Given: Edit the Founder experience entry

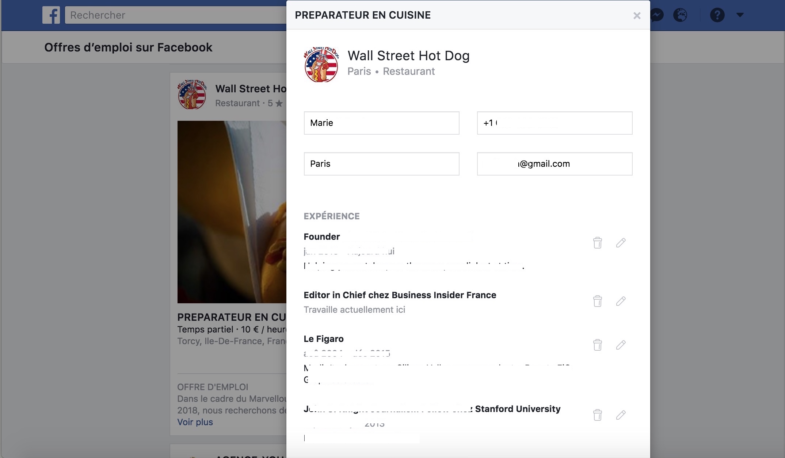Looking at the screenshot, I should click(x=621, y=243).
